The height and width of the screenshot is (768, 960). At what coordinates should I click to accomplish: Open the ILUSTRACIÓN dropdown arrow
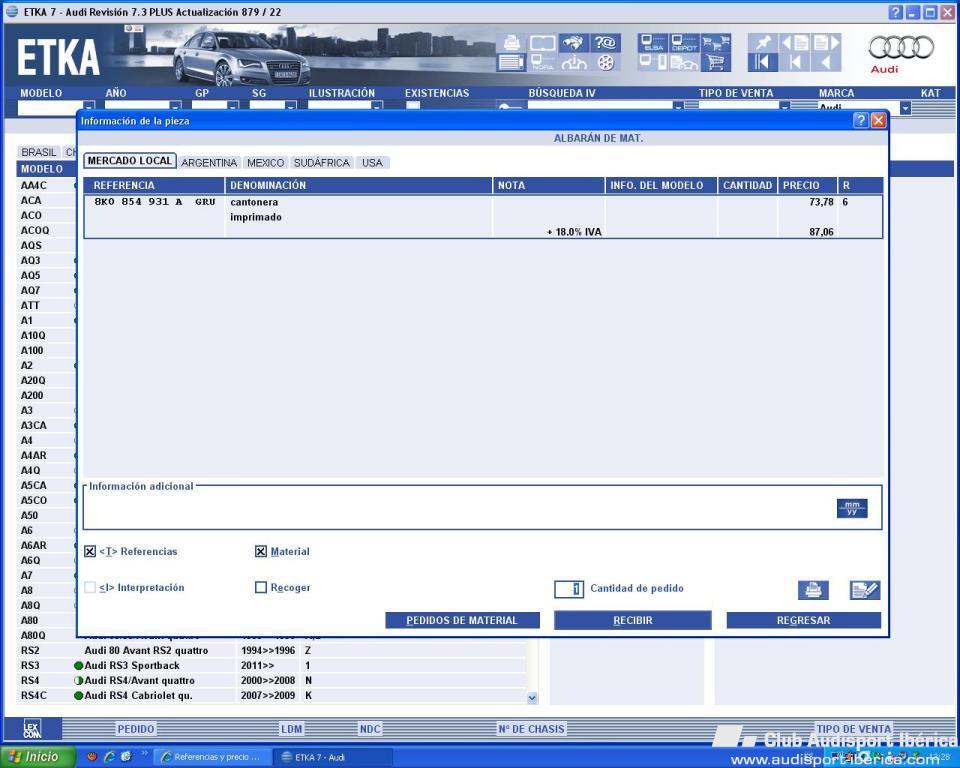click(x=377, y=105)
